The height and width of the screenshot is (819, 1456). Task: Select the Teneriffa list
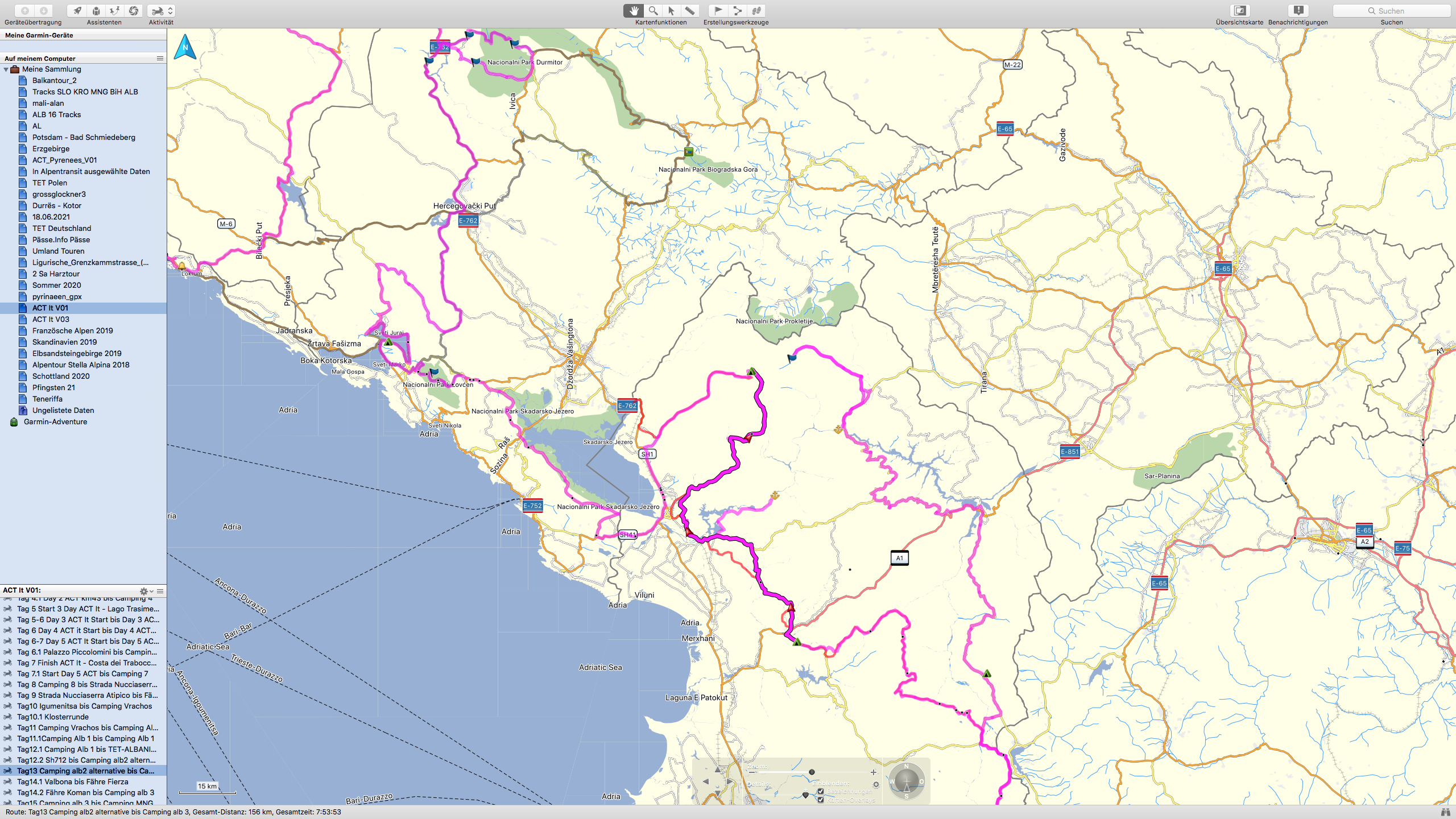[83, 399]
